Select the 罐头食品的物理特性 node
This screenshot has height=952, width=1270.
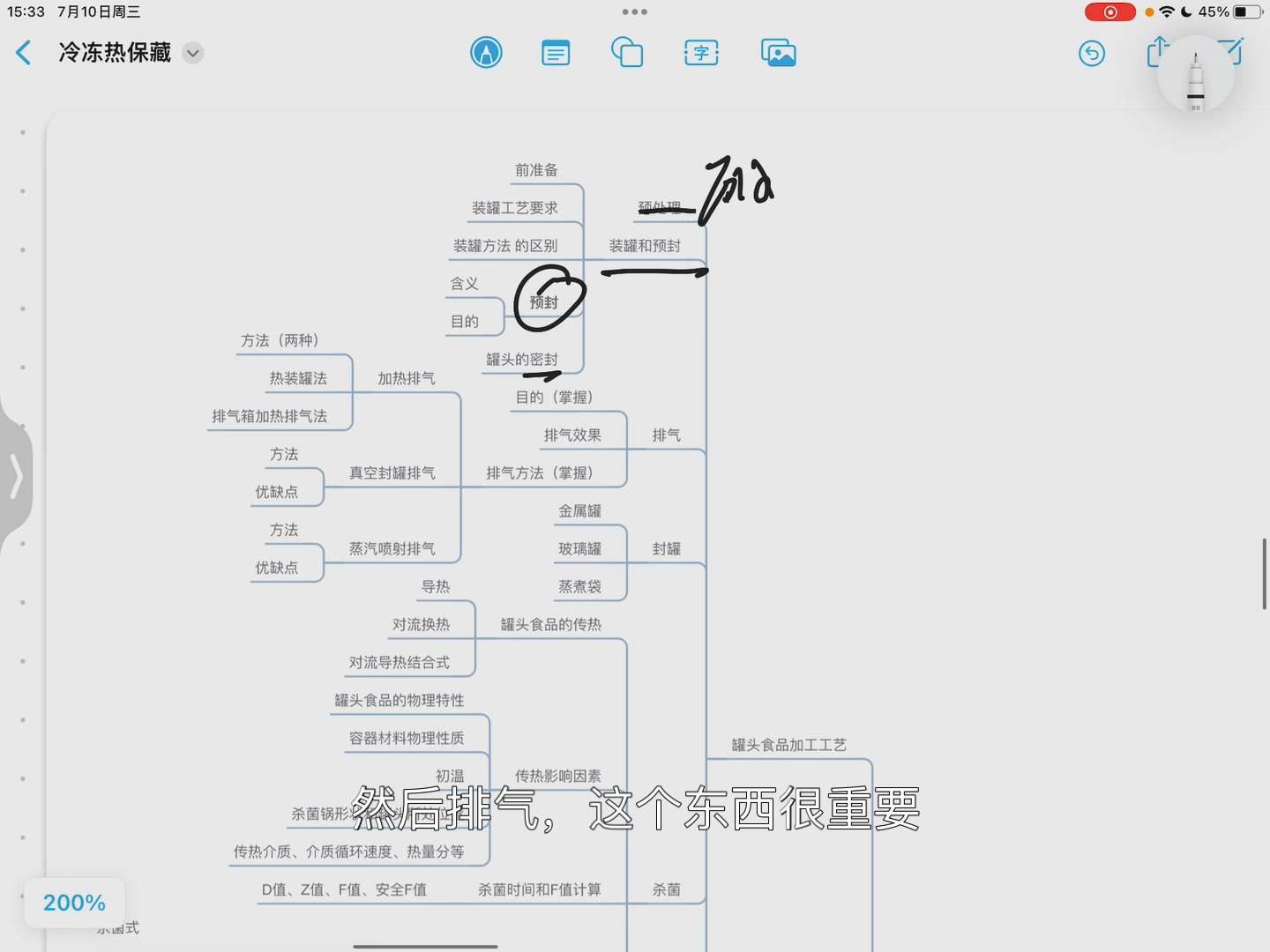pos(400,701)
